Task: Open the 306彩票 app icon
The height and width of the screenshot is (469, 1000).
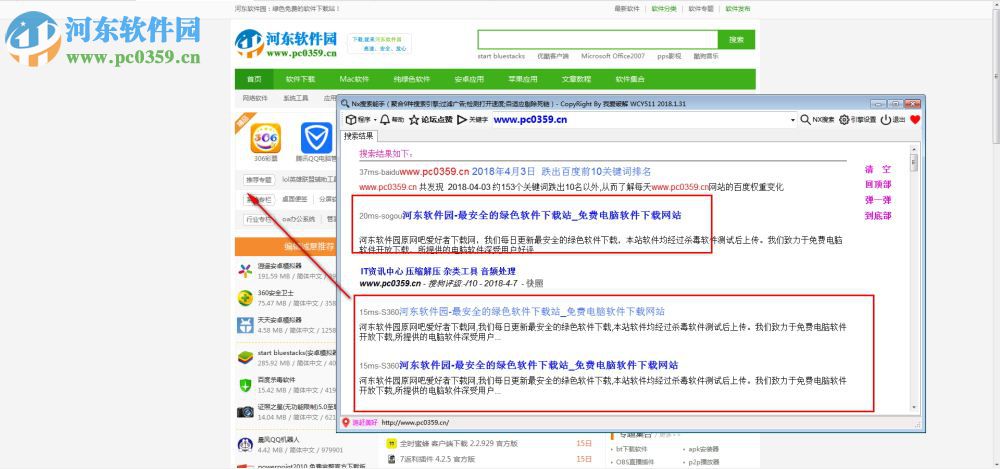Action: [x=266, y=138]
